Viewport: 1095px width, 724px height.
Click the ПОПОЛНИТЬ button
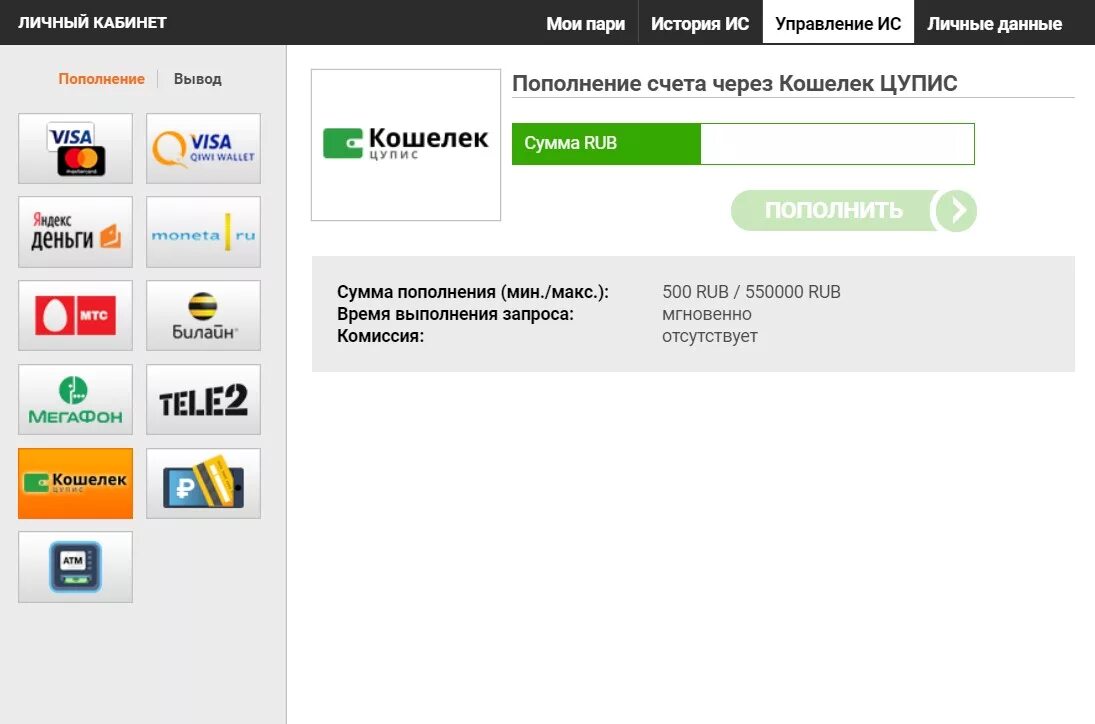tap(853, 210)
